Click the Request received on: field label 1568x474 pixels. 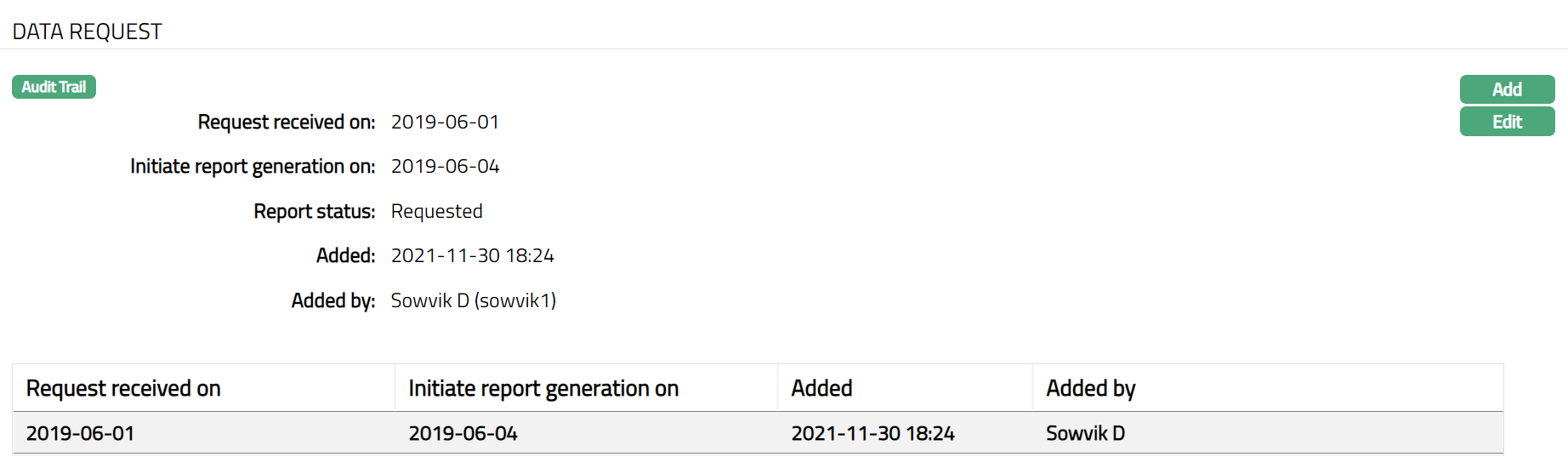pos(286,122)
